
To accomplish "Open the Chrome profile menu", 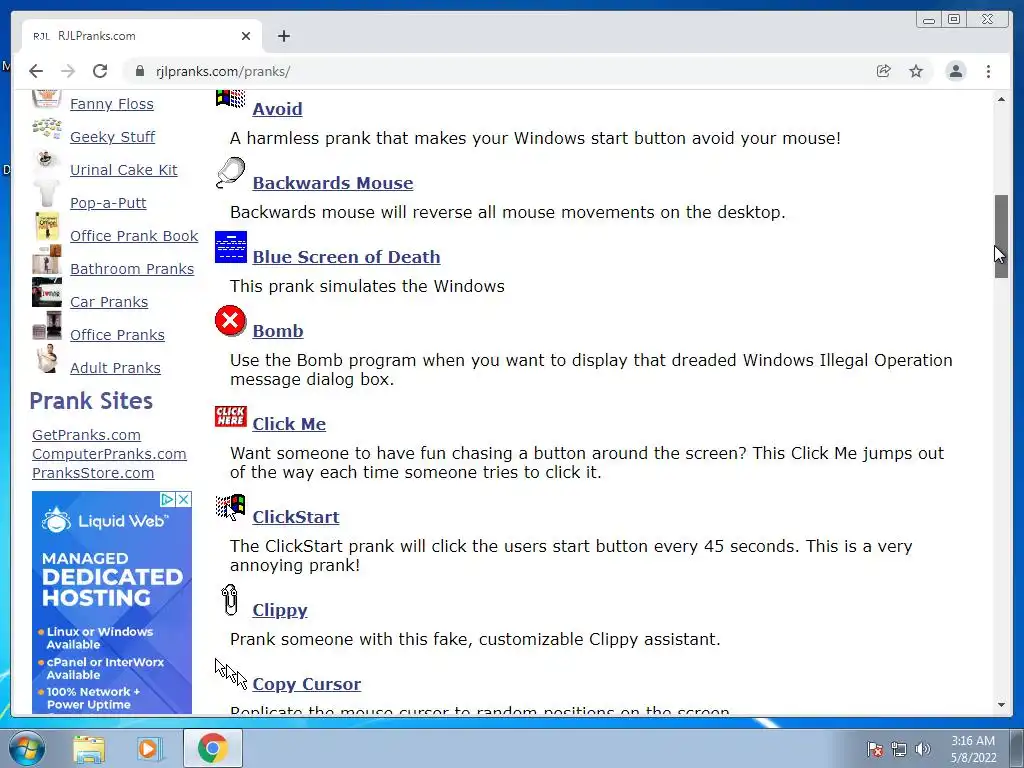I will click(955, 71).
